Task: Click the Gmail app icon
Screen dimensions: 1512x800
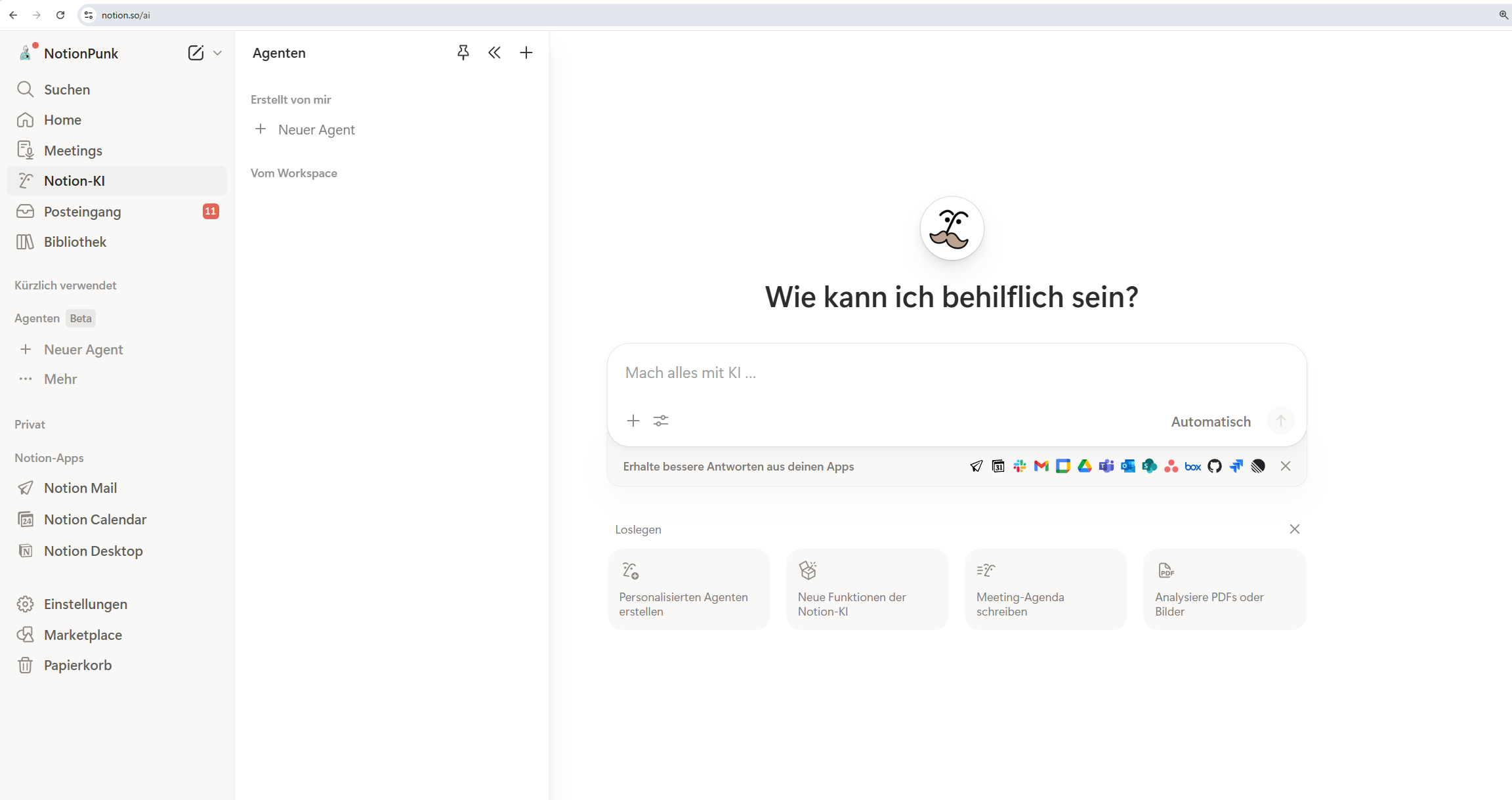Action: (1041, 466)
